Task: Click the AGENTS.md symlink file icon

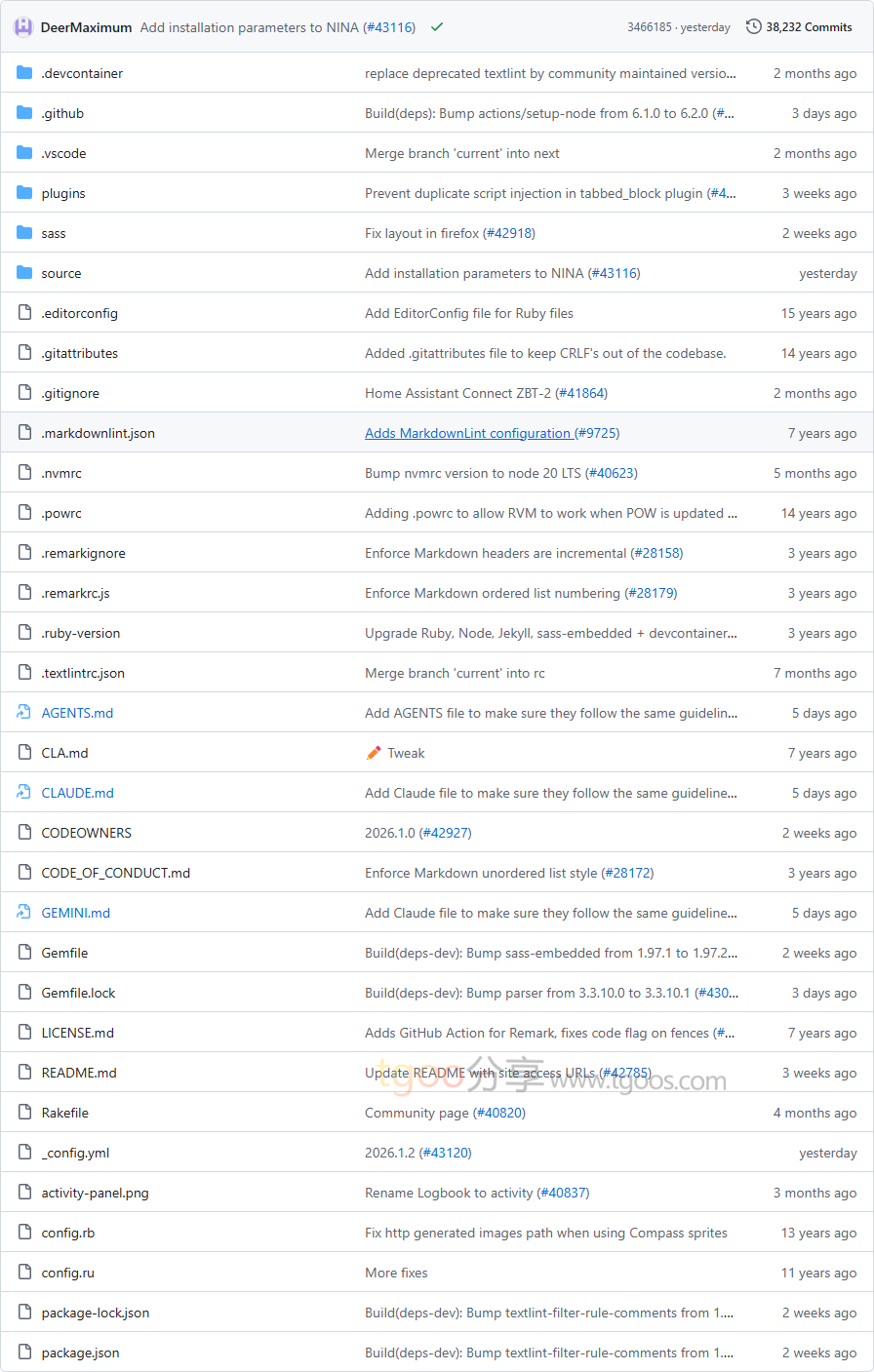Action: [x=24, y=713]
